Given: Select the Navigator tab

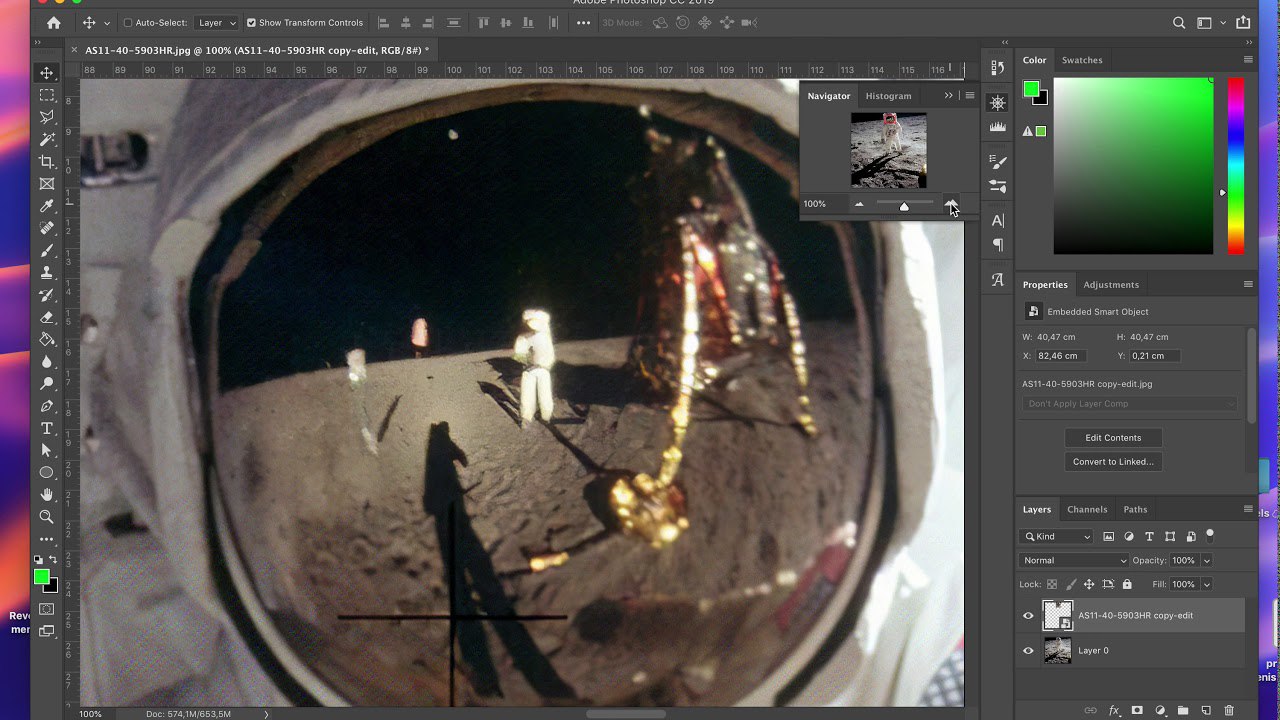Looking at the screenshot, I should click(829, 96).
